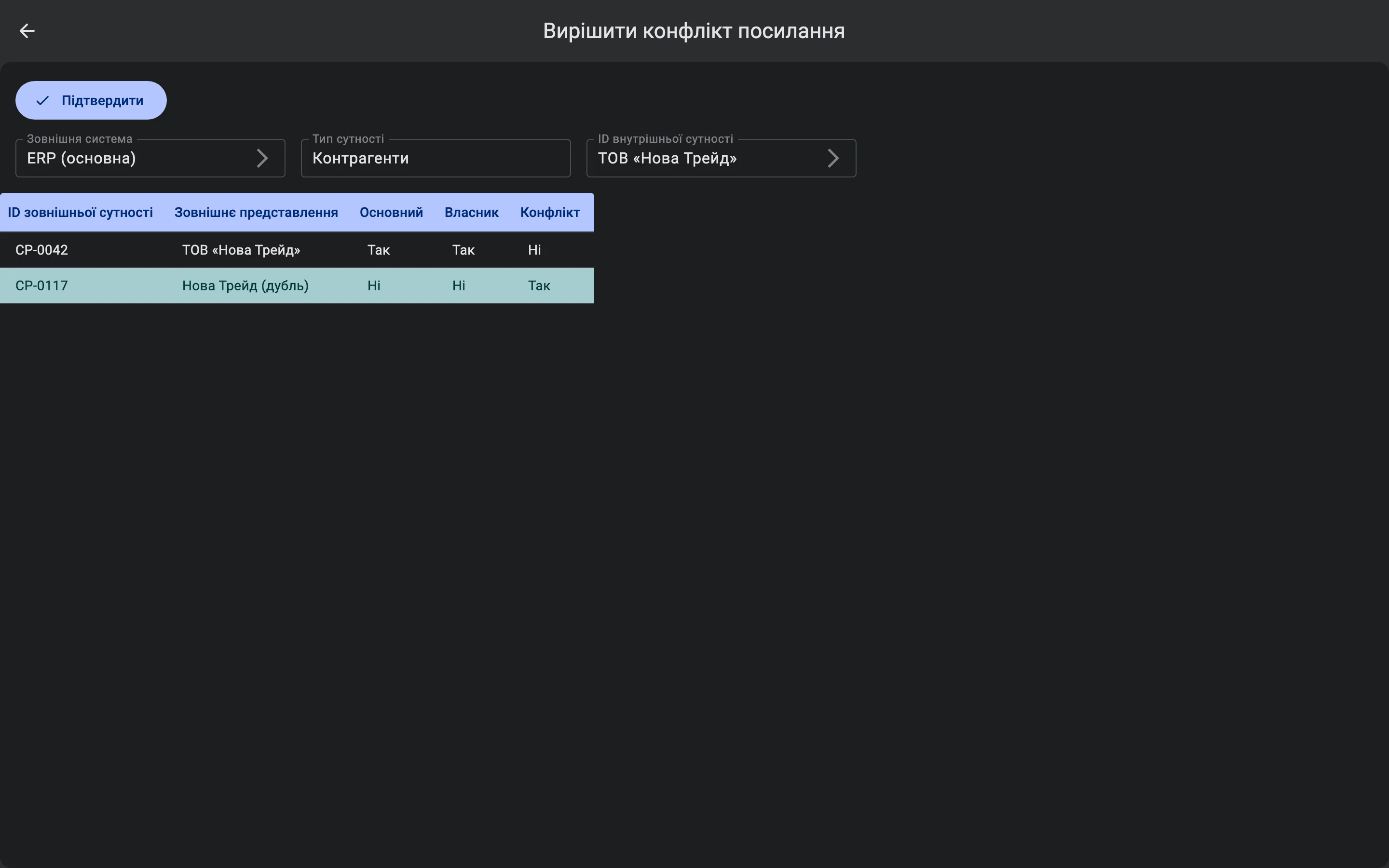The width and height of the screenshot is (1389, 868).
Task: Click Основний value Так in CP-0042 row
Action: 378,250
